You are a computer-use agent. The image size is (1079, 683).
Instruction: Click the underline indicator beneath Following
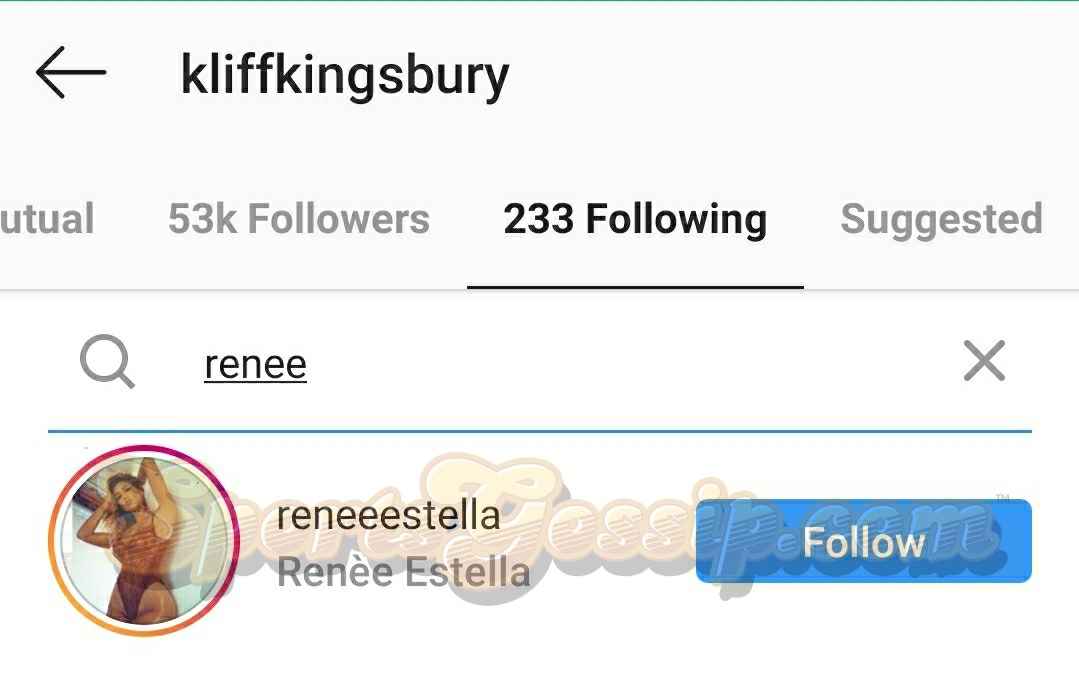coord(635,287)
